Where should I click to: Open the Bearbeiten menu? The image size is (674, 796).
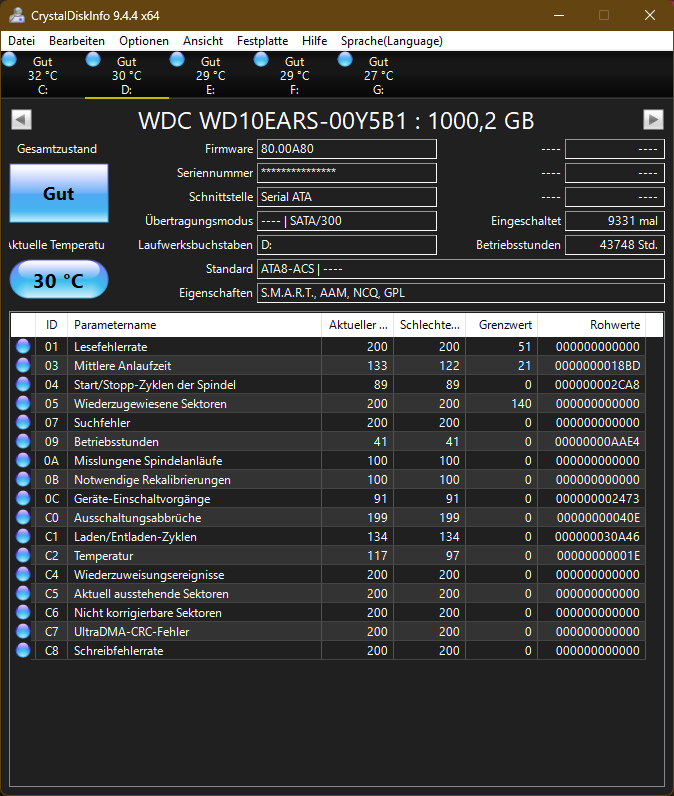[x=77, y=41]
